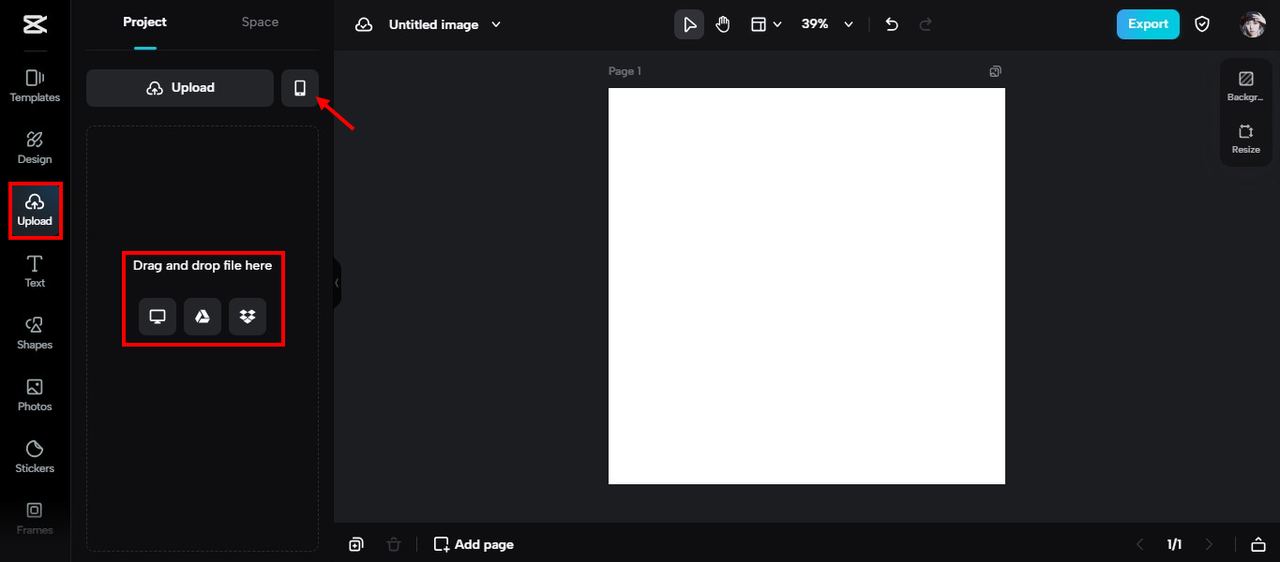Undo the last action
The image size is (1280, 562).
(892, 24)
